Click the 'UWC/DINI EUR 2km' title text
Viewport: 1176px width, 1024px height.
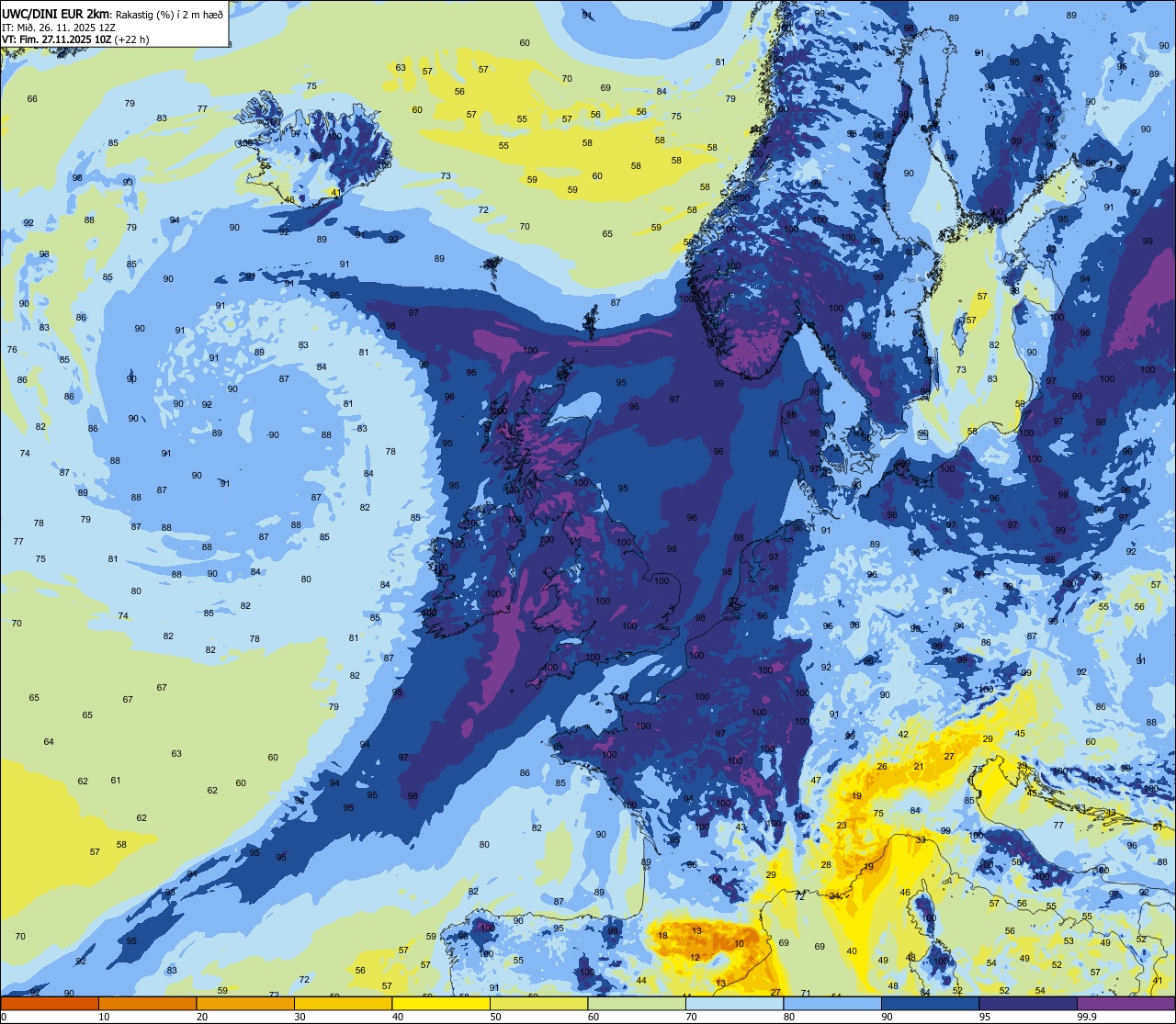pyautogui.click(x=55, y=13)
